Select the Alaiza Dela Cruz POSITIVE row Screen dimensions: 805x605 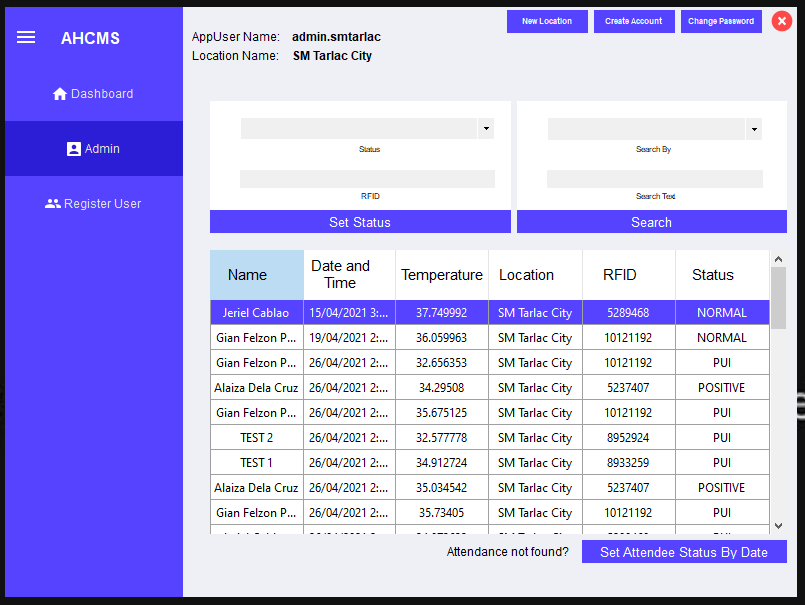point(489,388)
